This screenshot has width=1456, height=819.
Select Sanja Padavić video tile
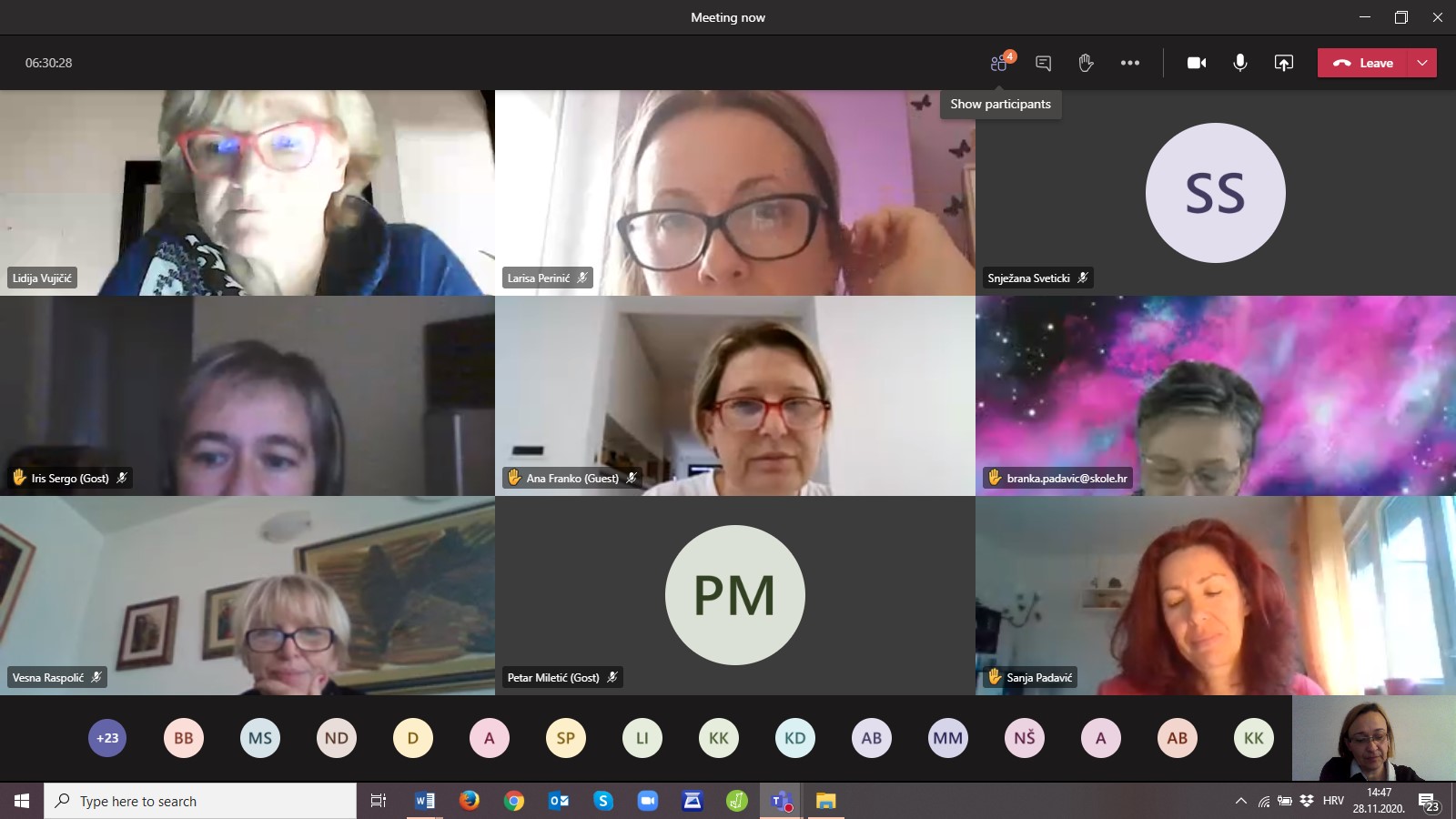pos(1216,596)
